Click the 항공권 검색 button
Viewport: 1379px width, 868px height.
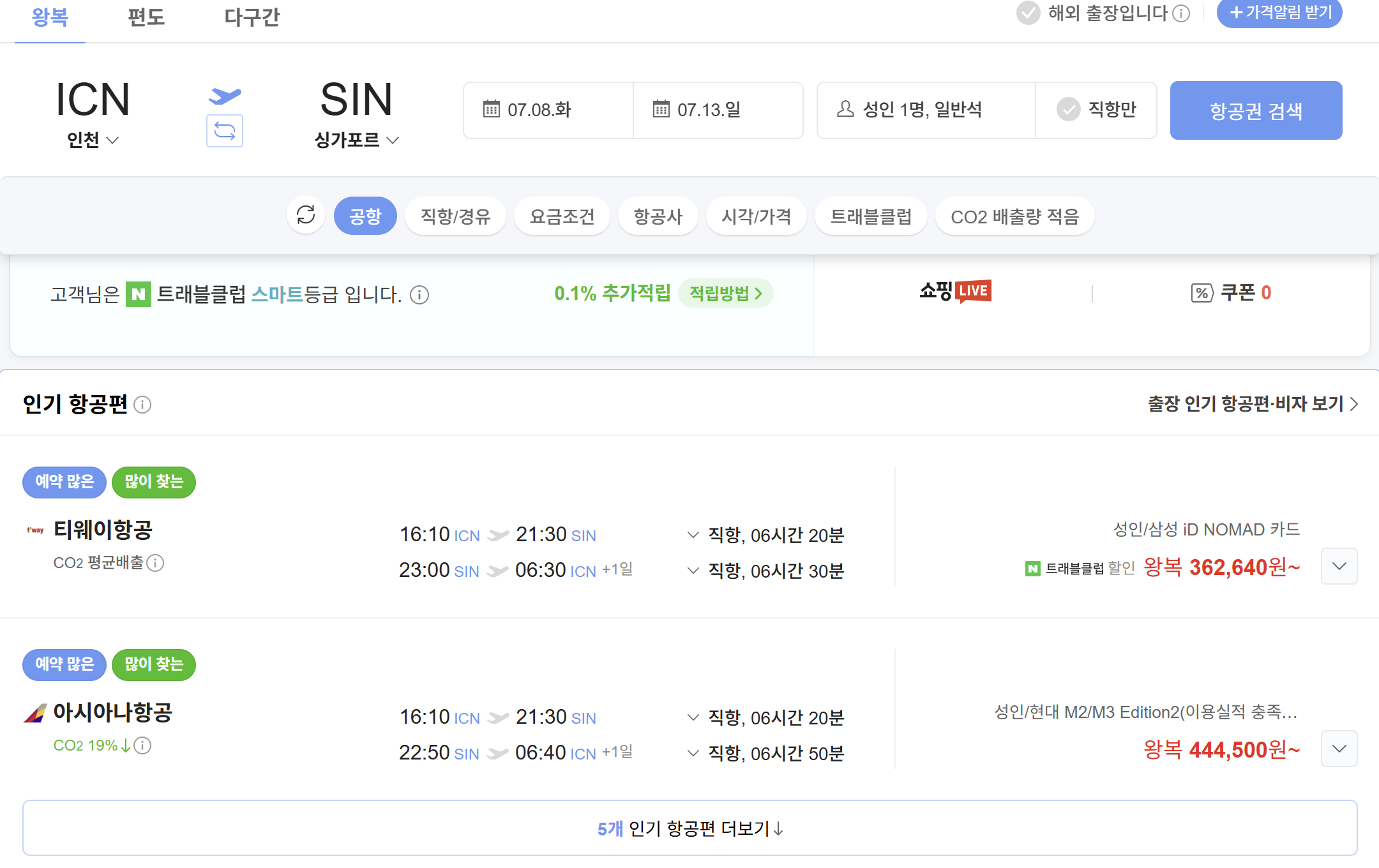tap(1256, 110)
